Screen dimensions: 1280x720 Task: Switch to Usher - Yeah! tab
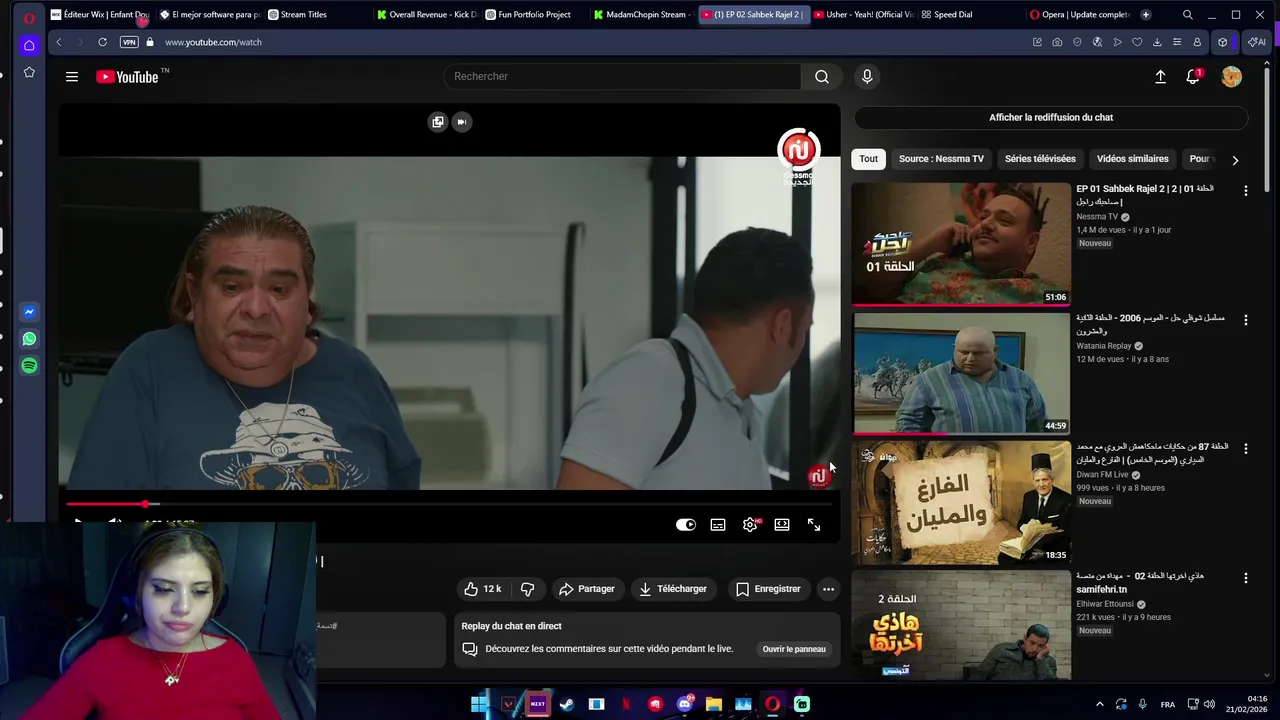click(863, 15)
